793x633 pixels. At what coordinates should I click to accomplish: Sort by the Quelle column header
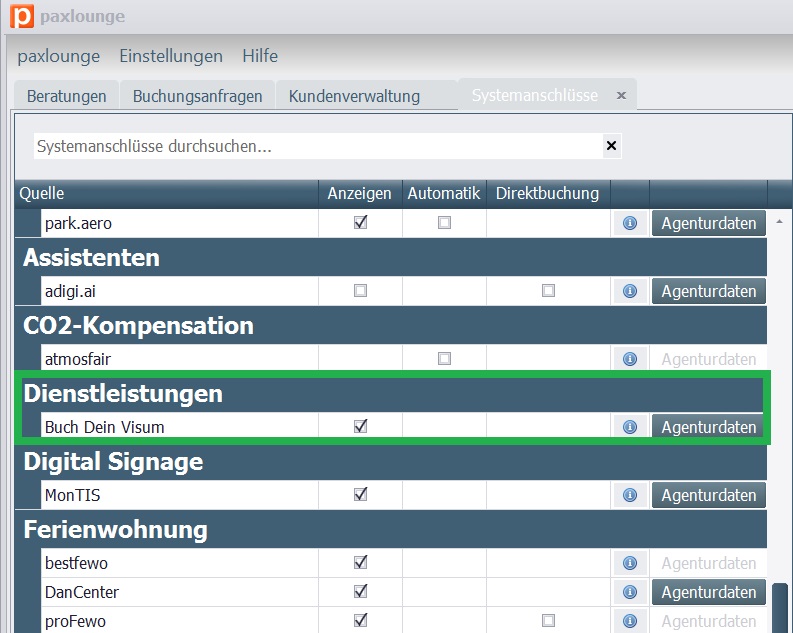coord(166,194)
